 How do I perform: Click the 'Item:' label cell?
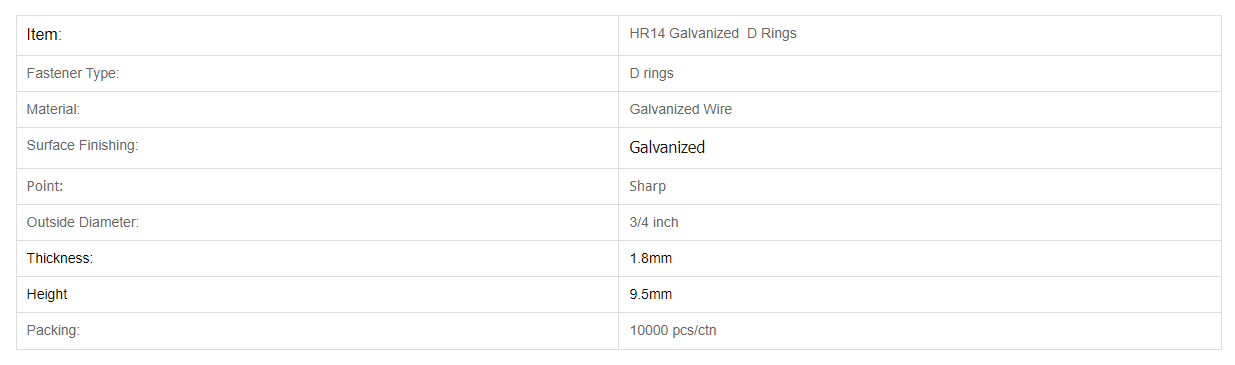pyautogui.click(x=317, y=35)
